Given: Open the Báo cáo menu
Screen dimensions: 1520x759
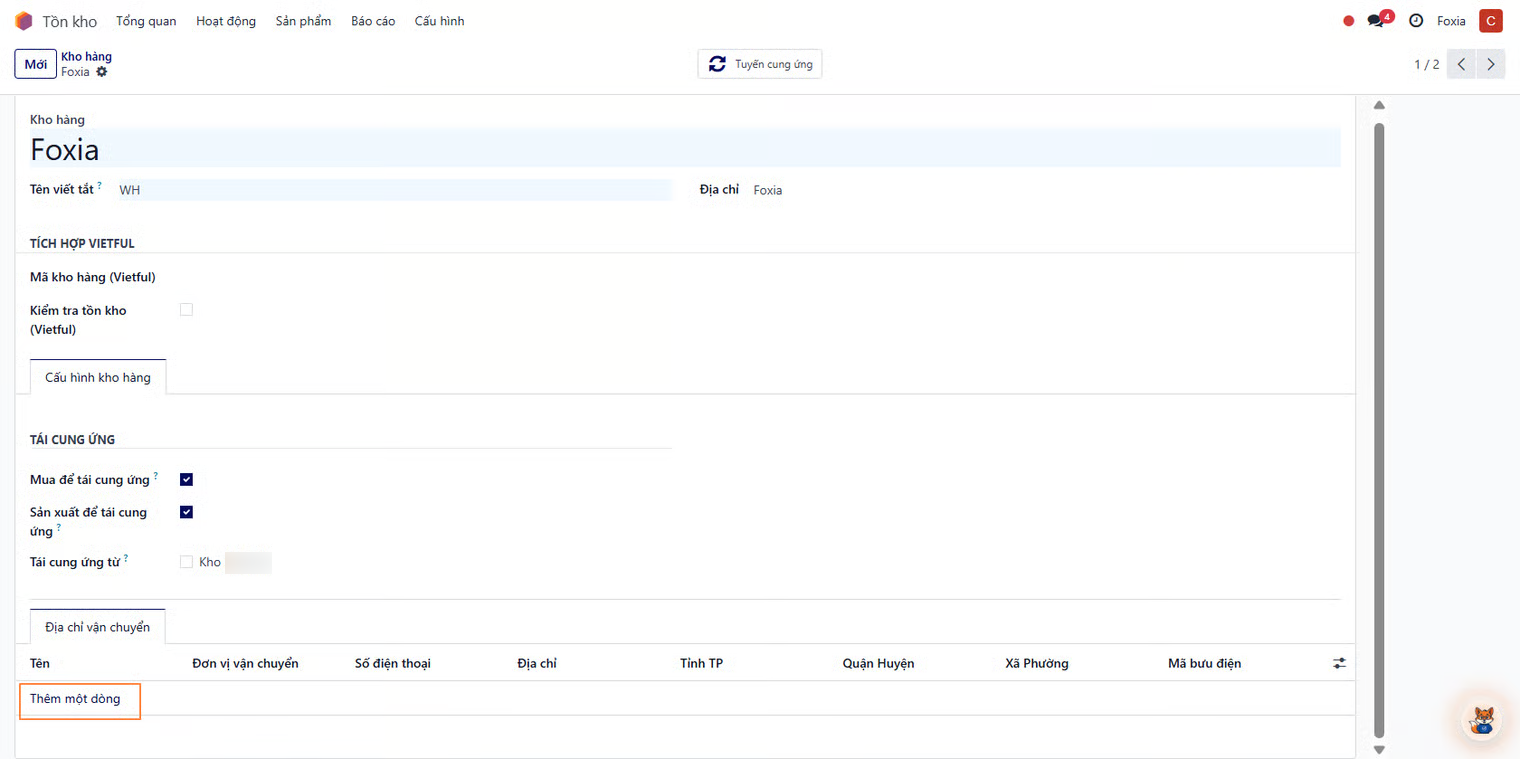Looking at the screenshot, I should [x=373, y=21].
